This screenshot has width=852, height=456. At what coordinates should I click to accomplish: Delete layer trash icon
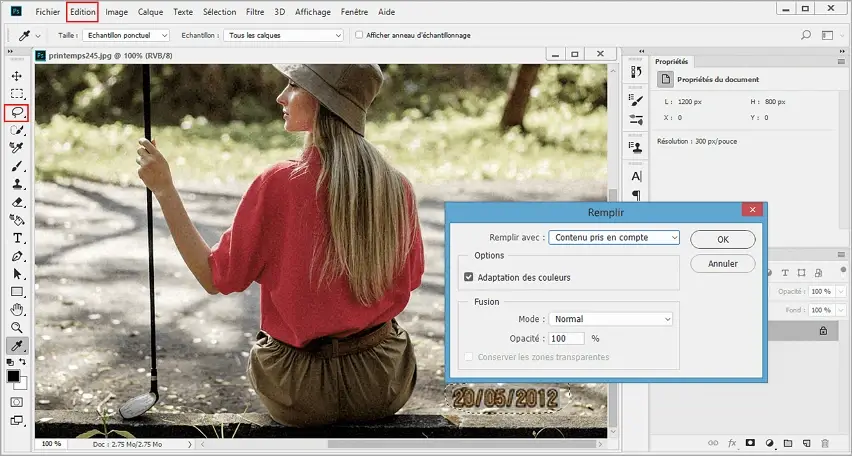825,443
